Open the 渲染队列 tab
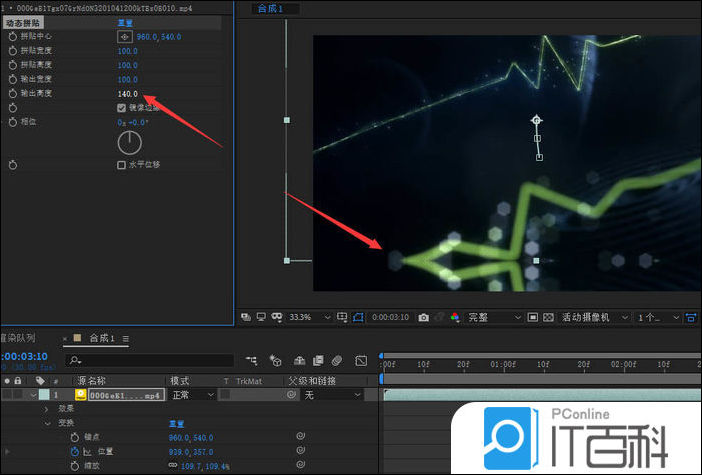 (x=18, y=338)
